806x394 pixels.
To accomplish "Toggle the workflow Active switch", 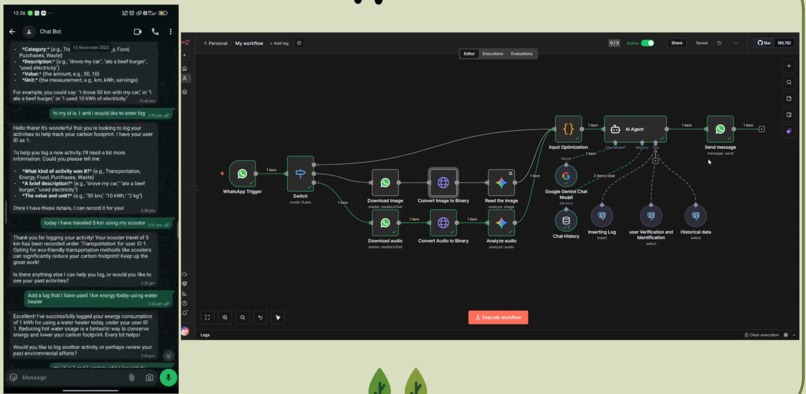I will tap(647, 43).
